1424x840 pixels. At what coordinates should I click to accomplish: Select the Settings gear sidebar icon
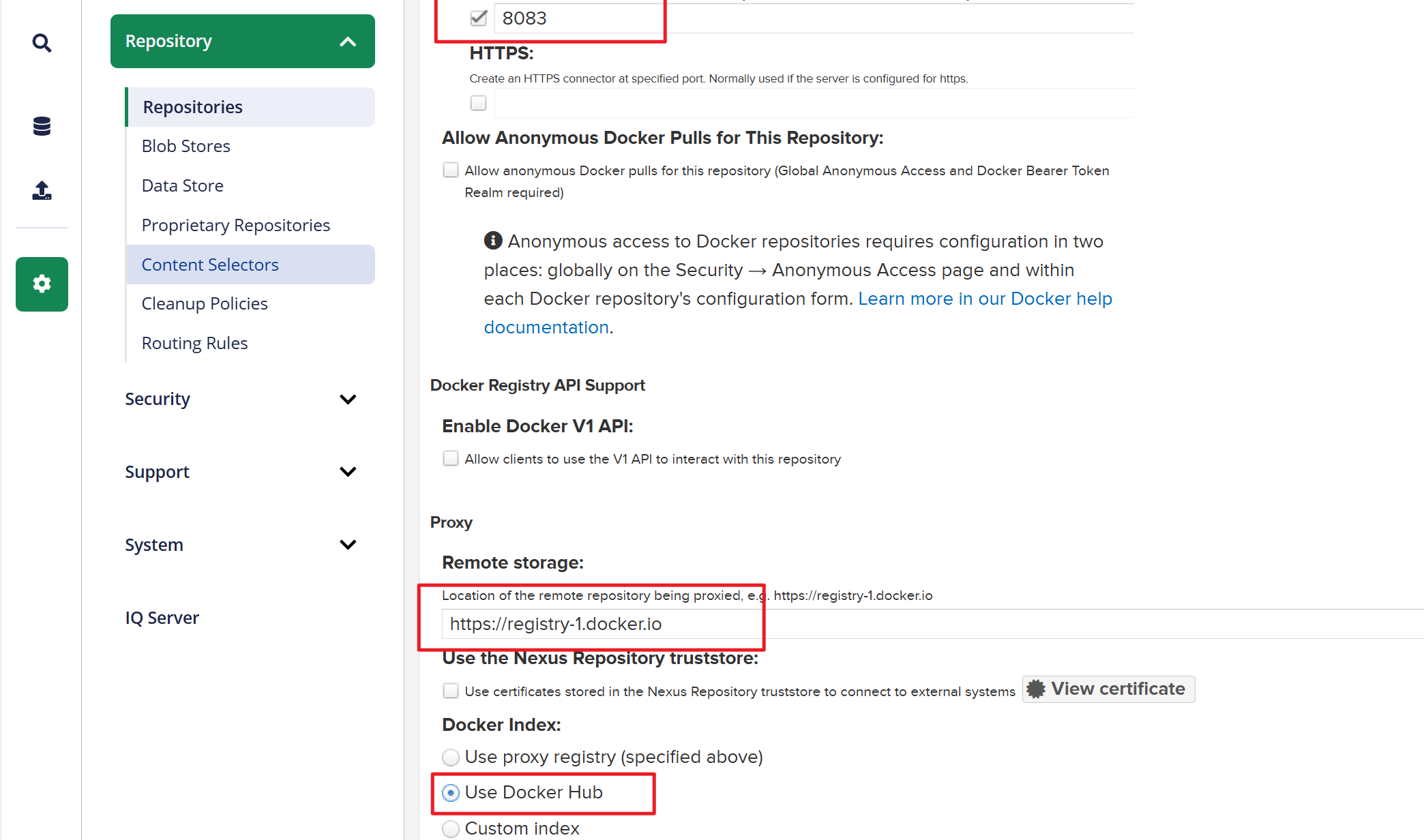point(42,284)
